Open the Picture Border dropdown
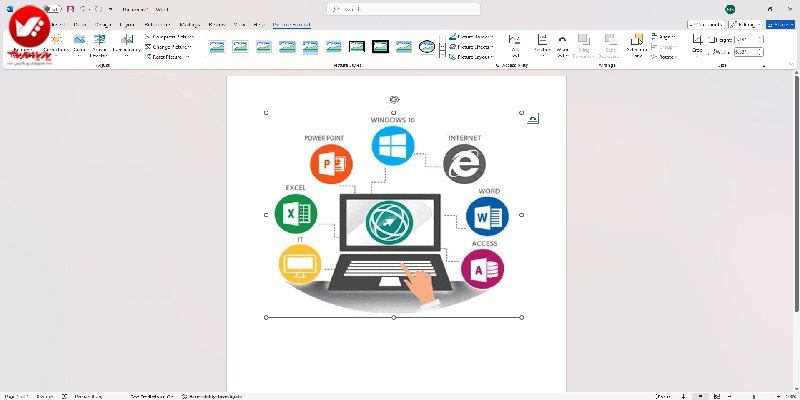The width and height of the screenshot is (800, 400). click(x=471, y=37)
